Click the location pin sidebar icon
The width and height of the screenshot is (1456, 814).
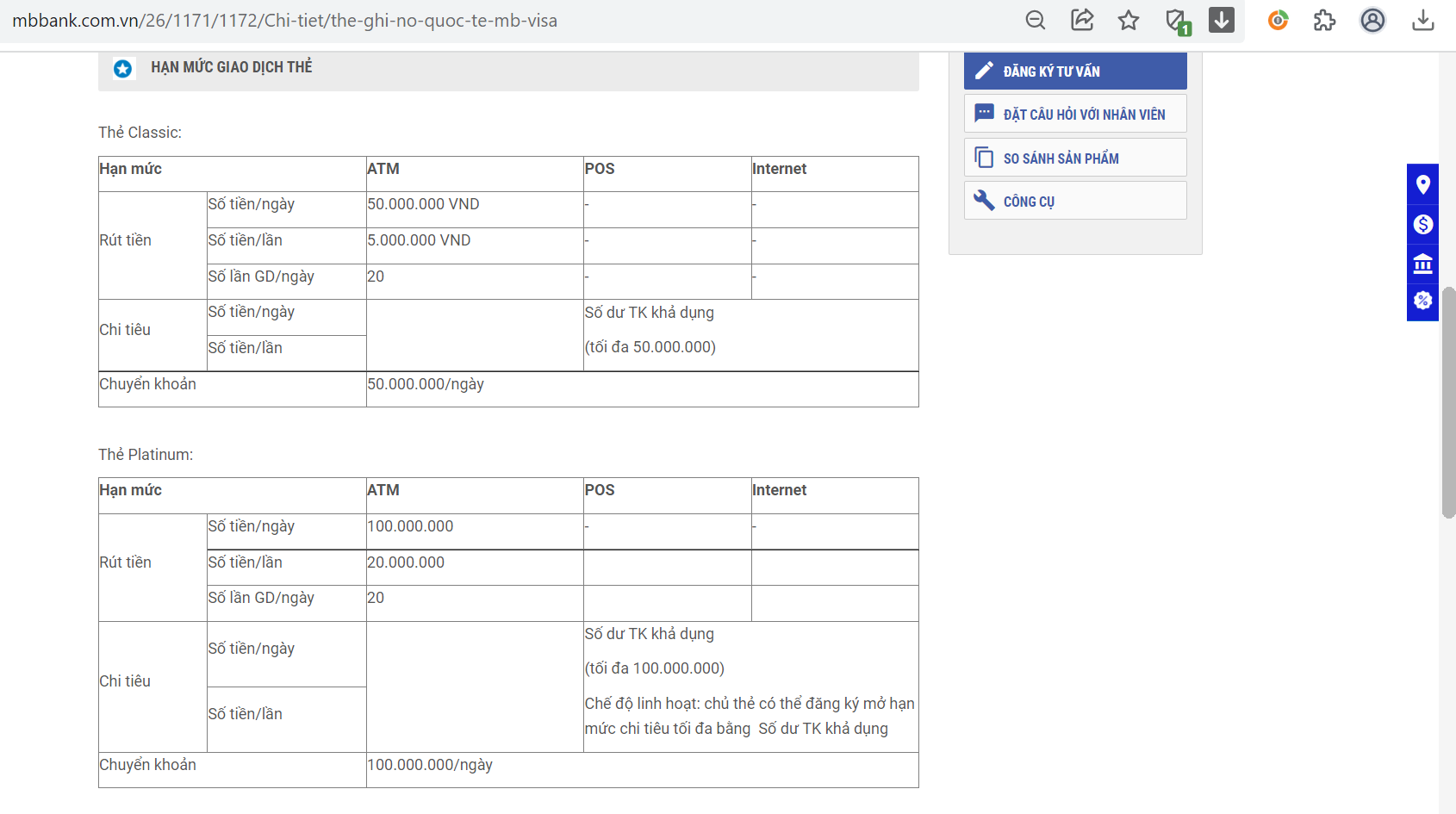(1423, 184)
